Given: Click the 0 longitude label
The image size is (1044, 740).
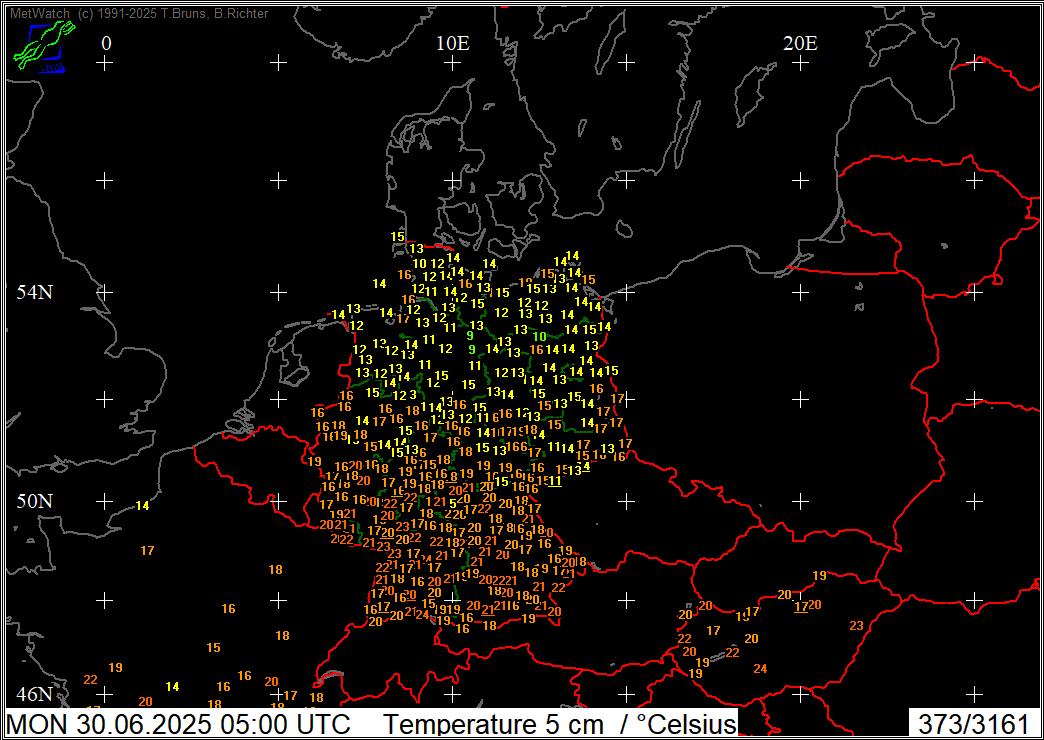Looking at the screenshot, I should (107, 43).
